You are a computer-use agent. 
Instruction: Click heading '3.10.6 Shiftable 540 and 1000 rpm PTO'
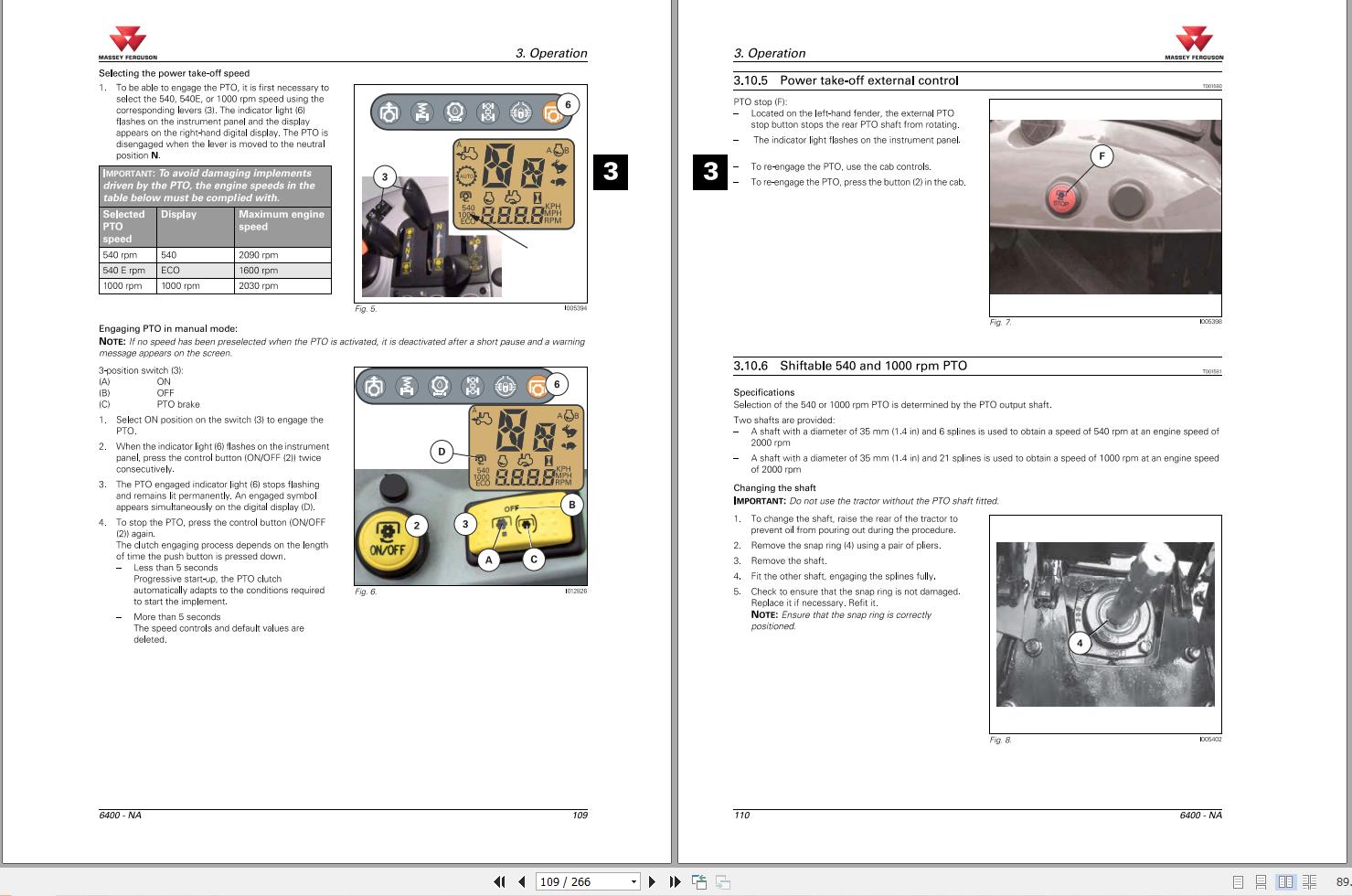[850, 366]
